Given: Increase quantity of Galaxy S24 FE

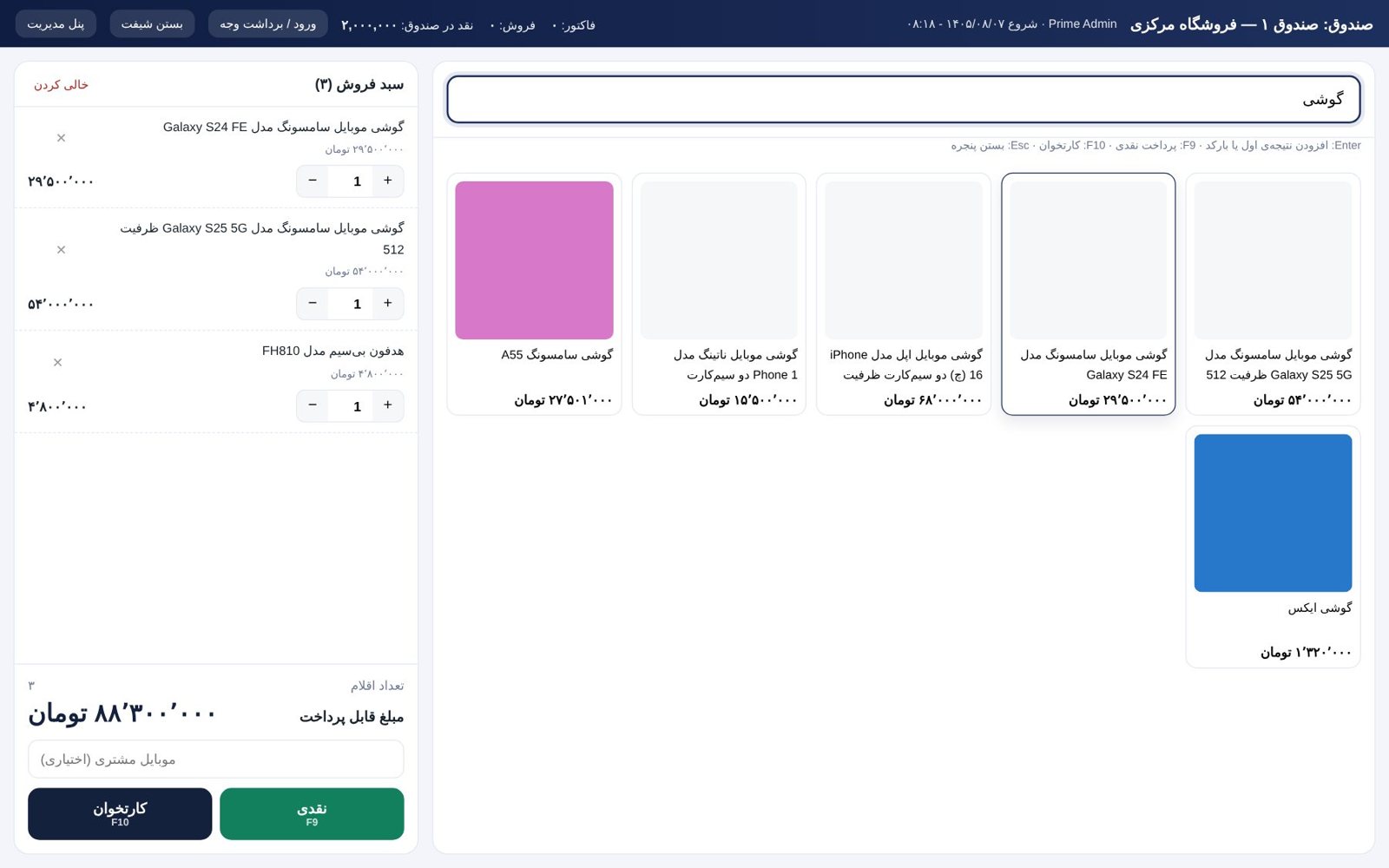Looking at the screenshot, I should pos(388,181).
